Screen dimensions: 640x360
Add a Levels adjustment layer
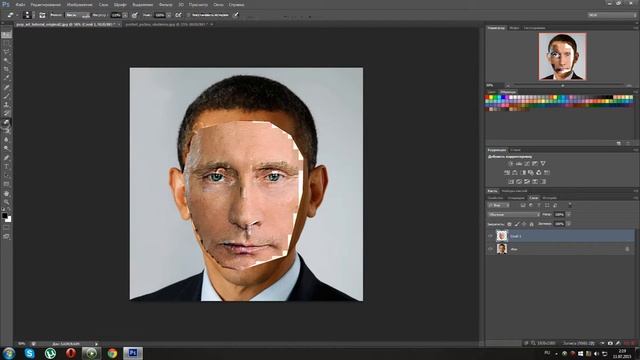(519, 164)
